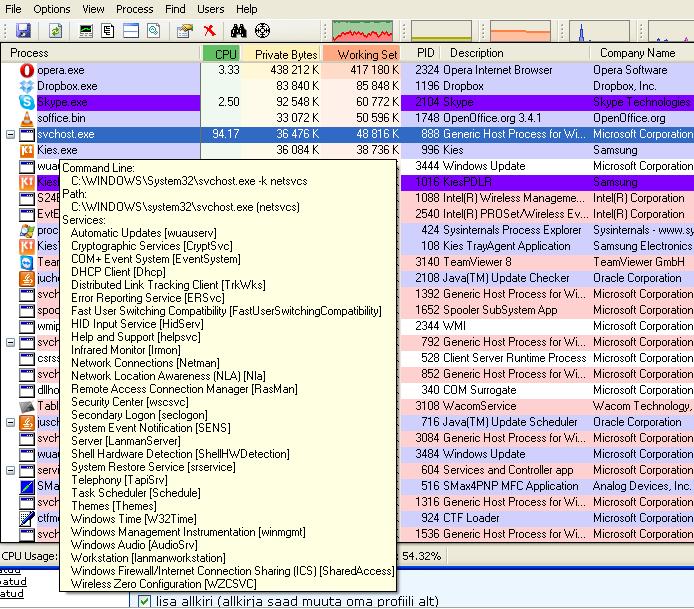Click the orange physical memory mini graph
Screen dimensions: 694x609
pos(520,31)
